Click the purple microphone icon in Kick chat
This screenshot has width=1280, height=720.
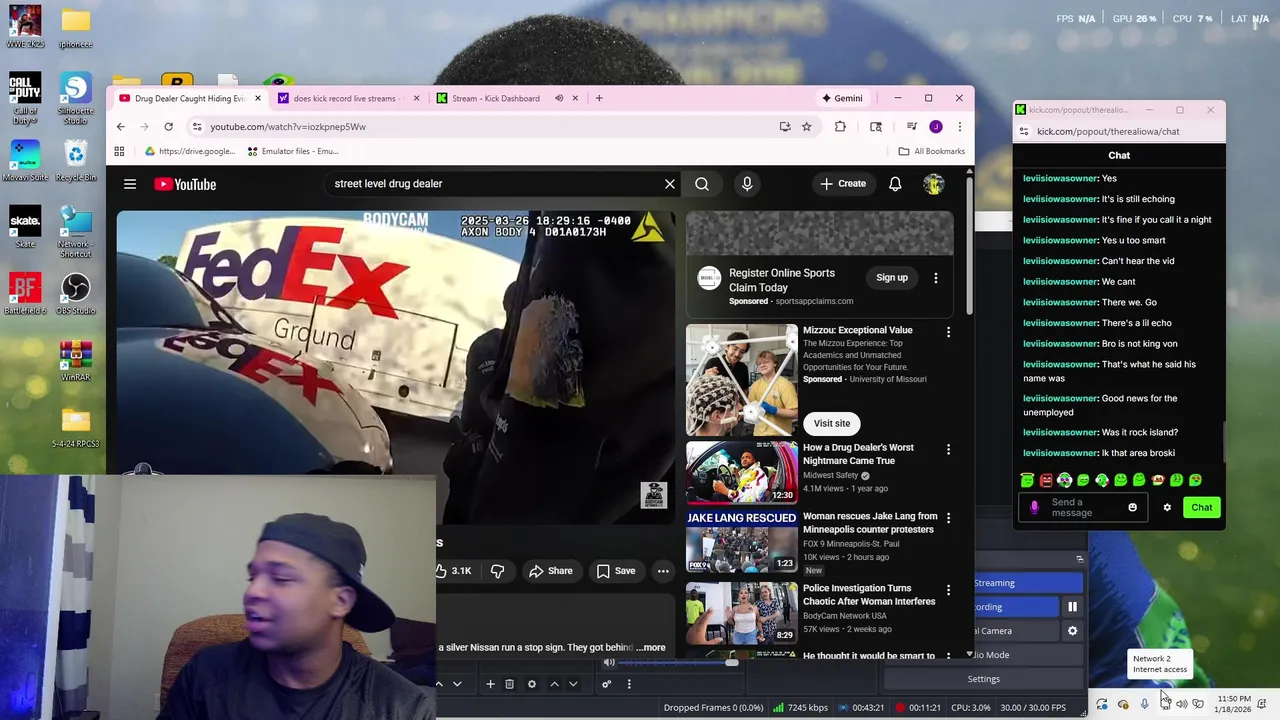(x=1034, y=508)
